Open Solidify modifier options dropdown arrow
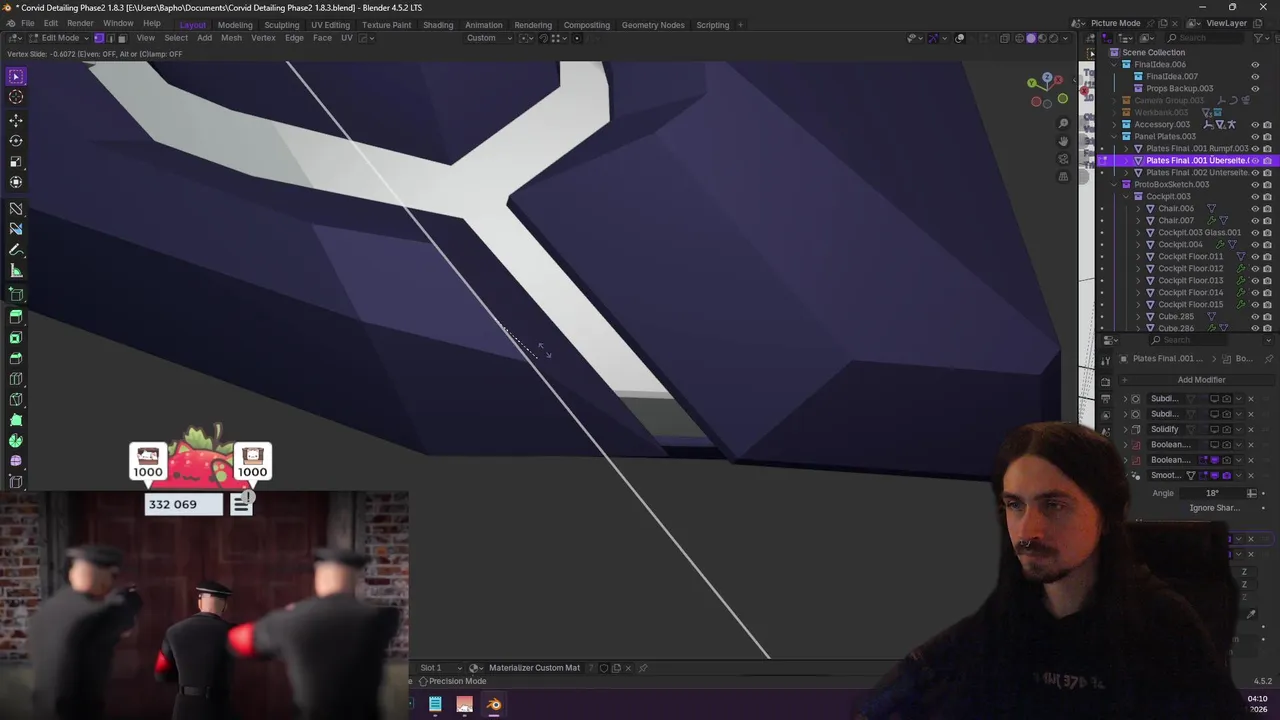 coord(1239,429)
